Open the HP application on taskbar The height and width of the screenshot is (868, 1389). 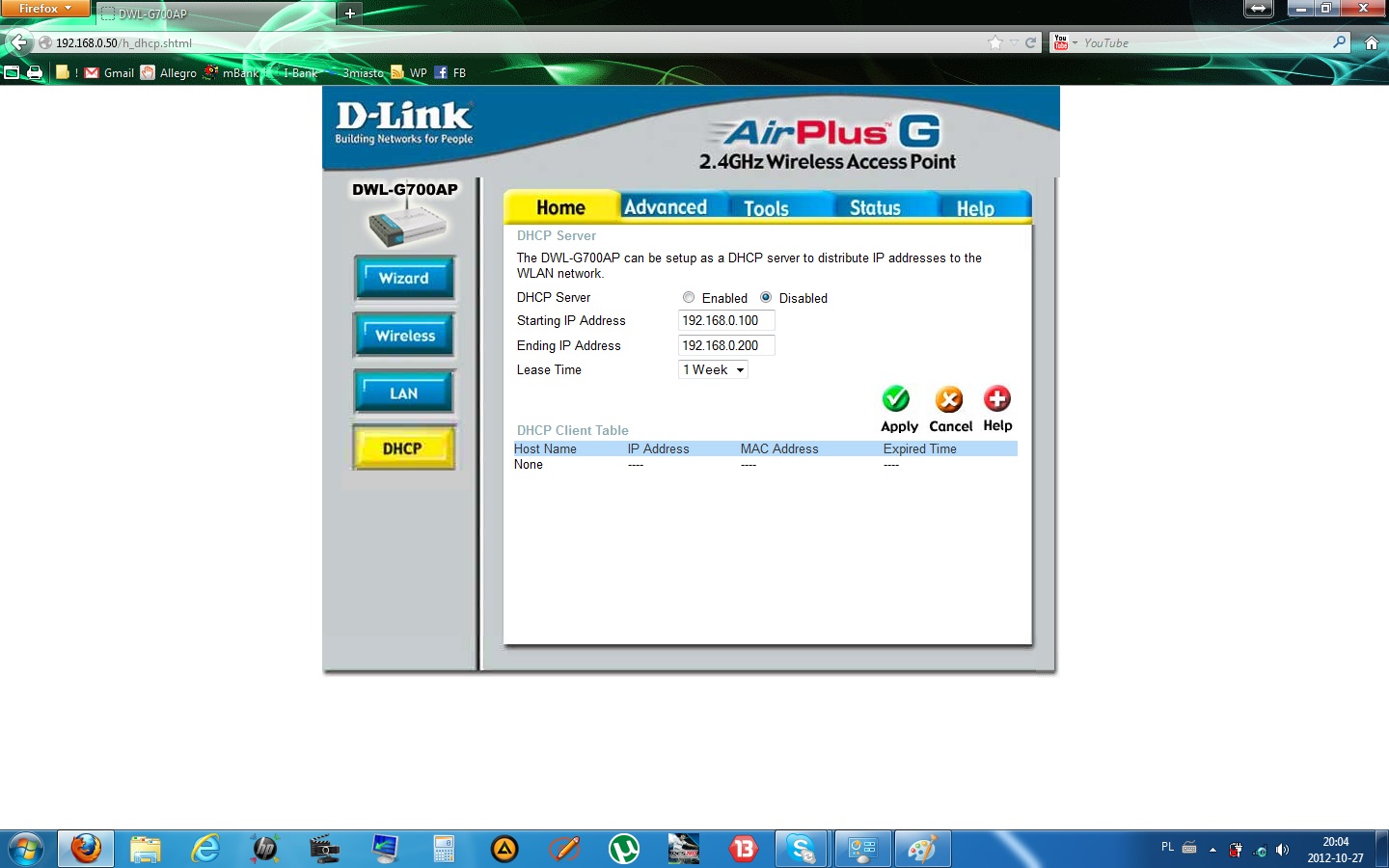point(265,849)
